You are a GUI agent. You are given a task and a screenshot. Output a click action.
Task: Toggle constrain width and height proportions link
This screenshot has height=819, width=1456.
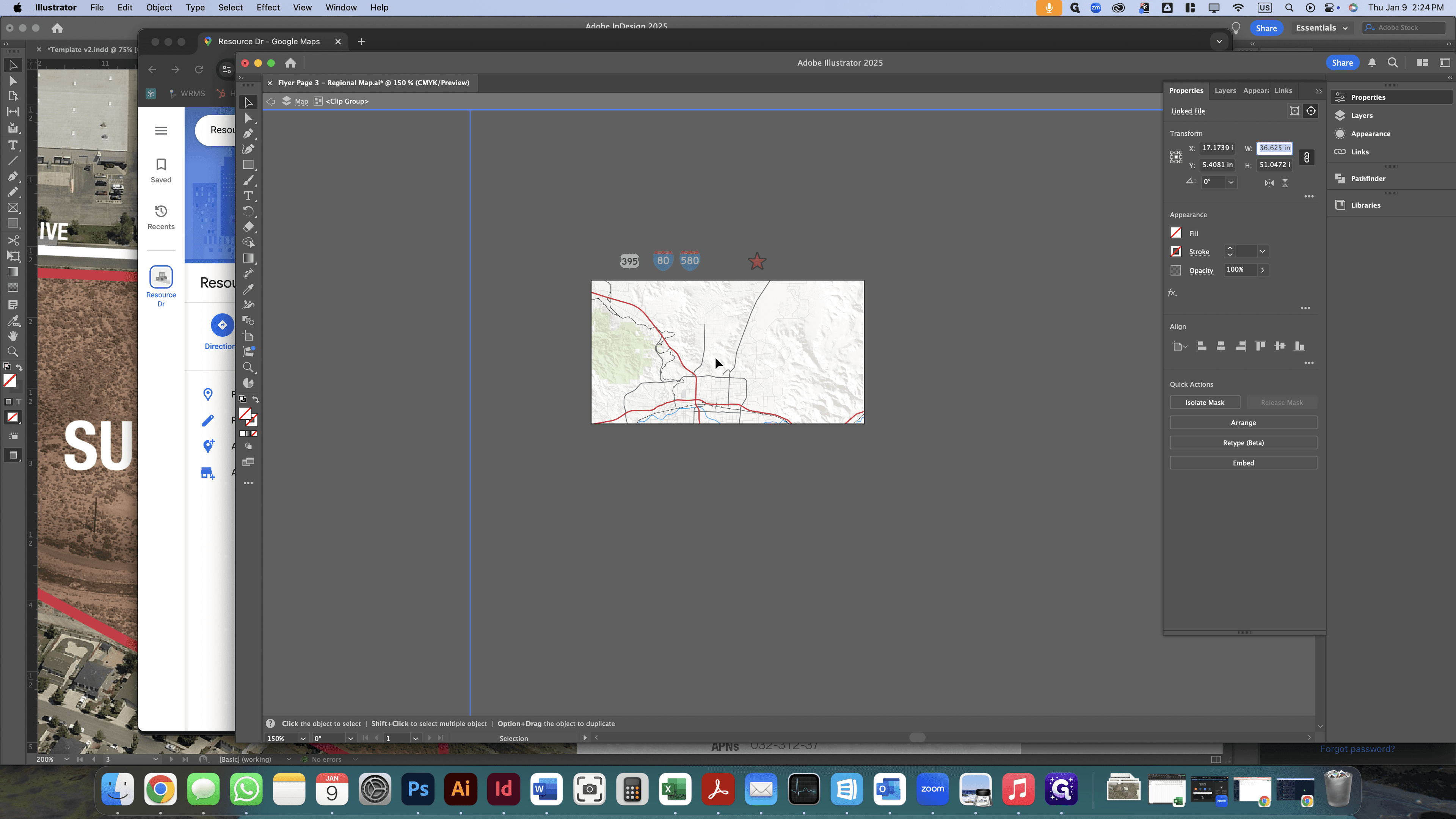(1307, 157)
